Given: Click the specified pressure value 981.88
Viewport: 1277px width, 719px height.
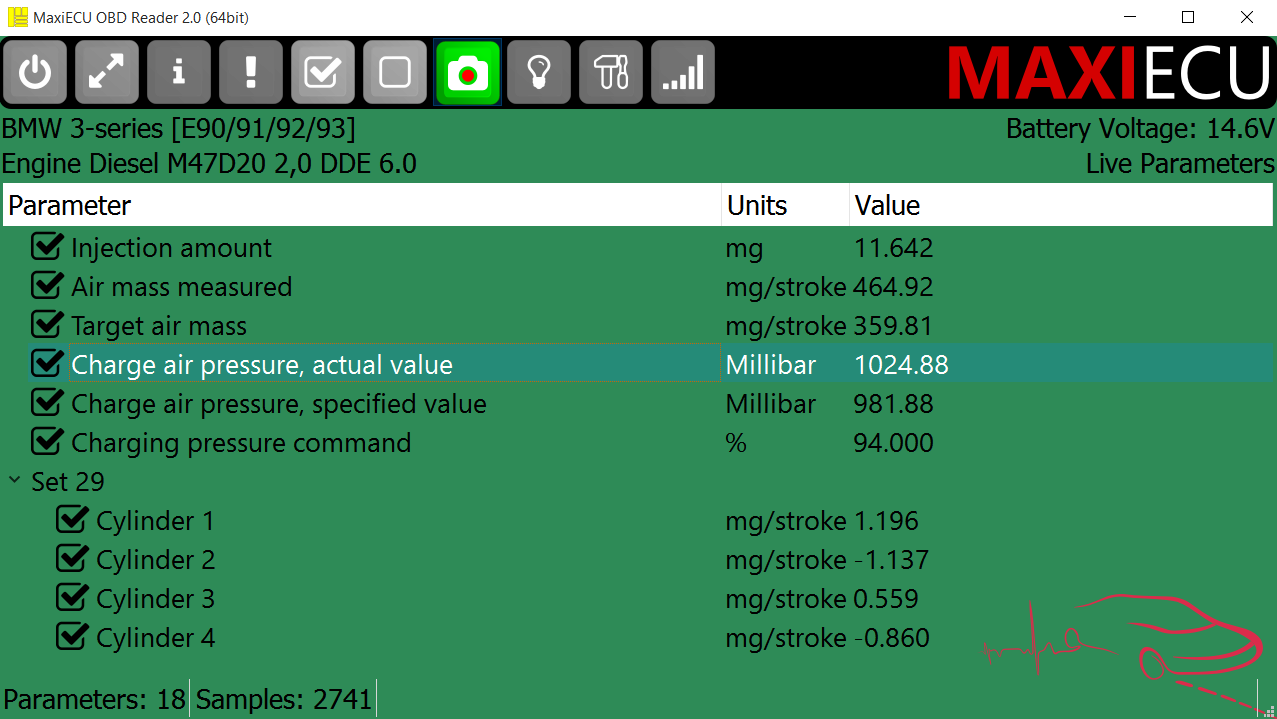Looking at the screenshot, I should [x=893, y=404].
